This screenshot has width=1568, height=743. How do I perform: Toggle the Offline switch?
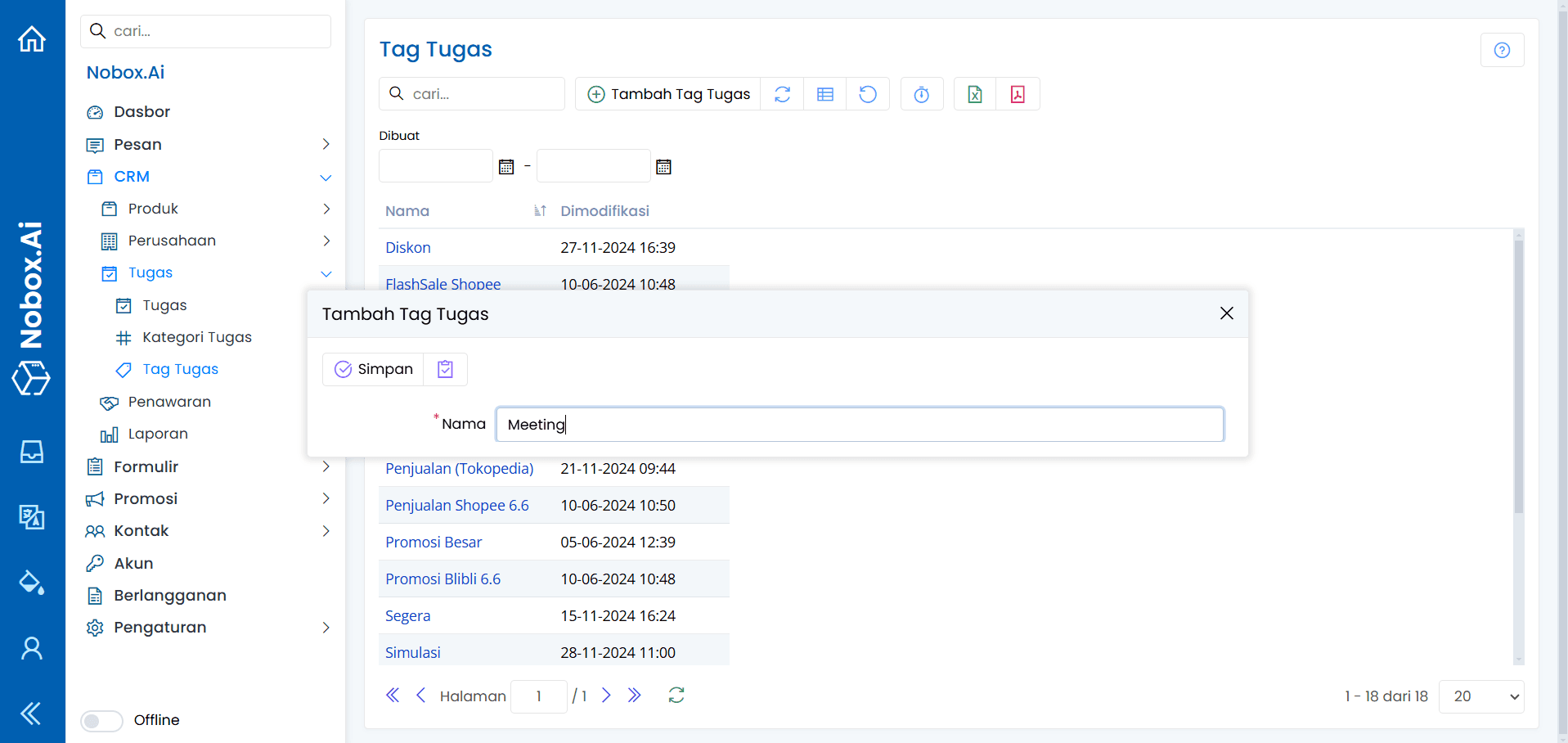point(101,721)
